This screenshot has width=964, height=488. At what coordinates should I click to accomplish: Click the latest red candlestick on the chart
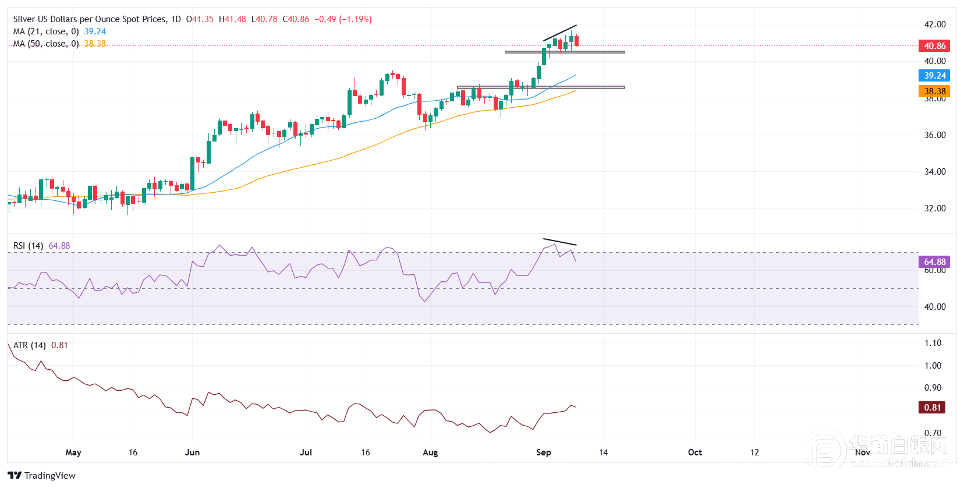(x=576, y=41)
